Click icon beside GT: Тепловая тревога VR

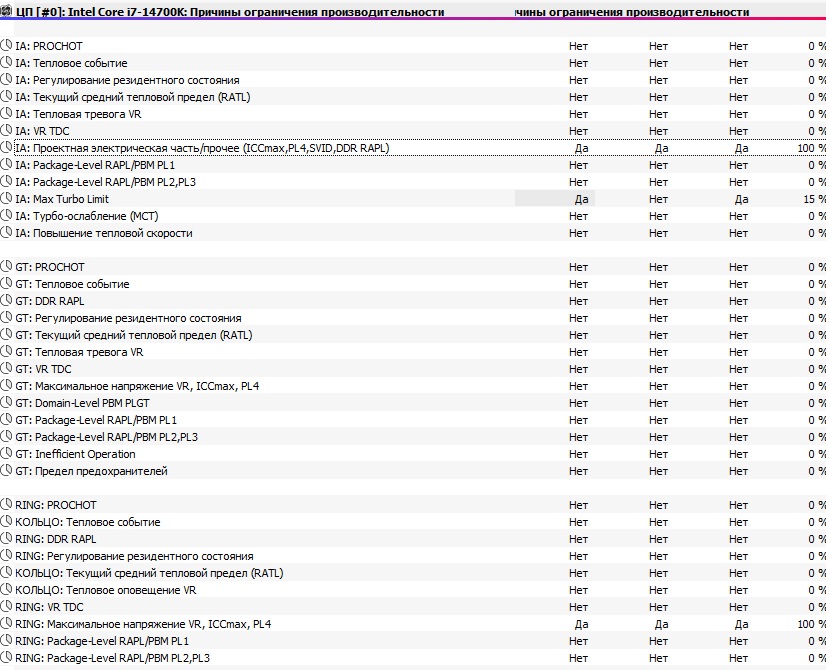tap(6, 351)
